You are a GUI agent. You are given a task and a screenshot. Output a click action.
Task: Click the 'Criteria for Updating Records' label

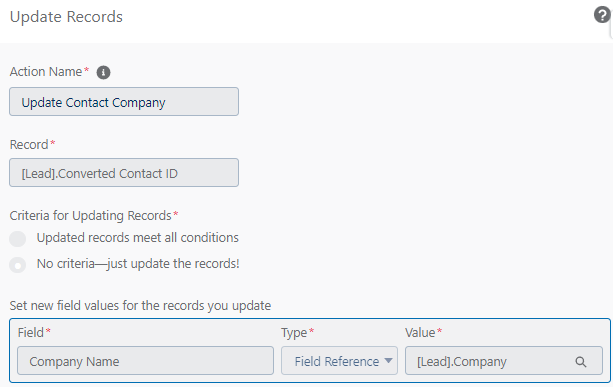(x=91, y=215)
